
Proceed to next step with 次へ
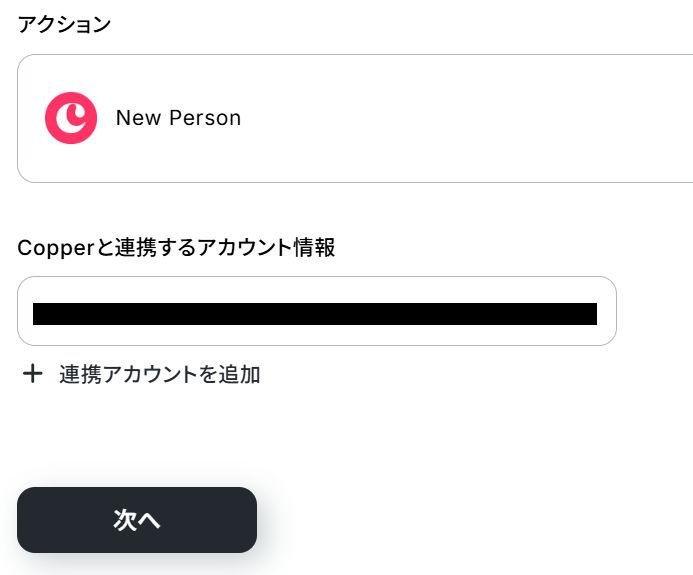(x=137, y=520)
